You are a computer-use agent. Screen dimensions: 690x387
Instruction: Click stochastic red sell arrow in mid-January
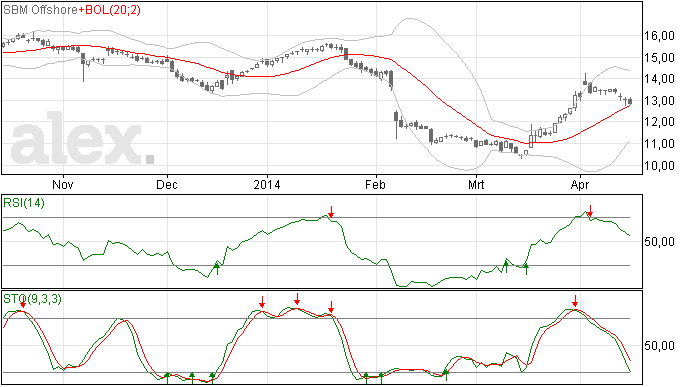tap(297, 299)
